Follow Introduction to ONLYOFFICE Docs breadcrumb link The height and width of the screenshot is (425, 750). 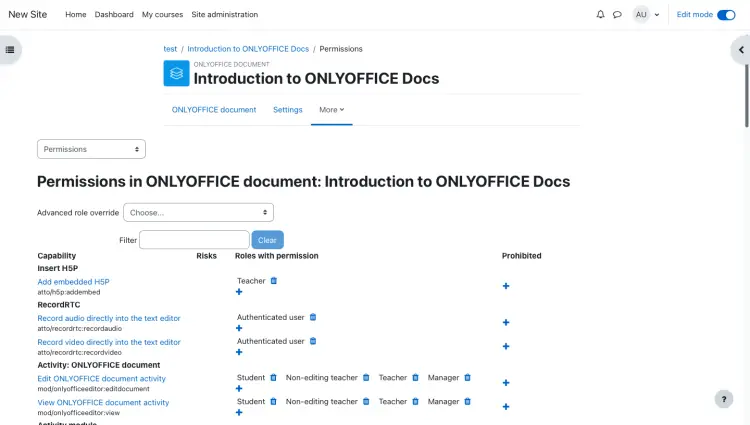[x=248, y=49]
